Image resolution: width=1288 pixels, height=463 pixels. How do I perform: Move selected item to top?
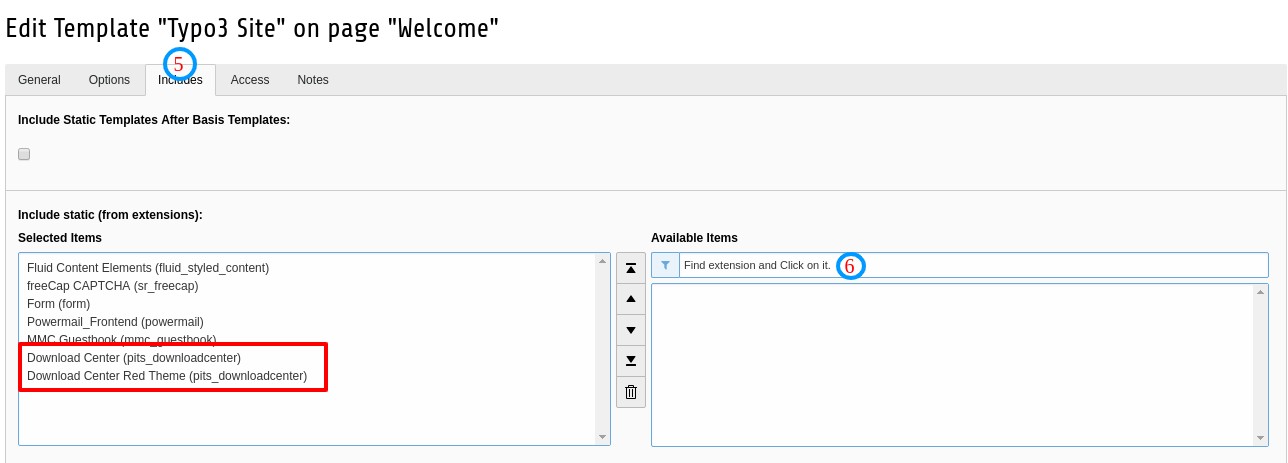click(631, 268)
